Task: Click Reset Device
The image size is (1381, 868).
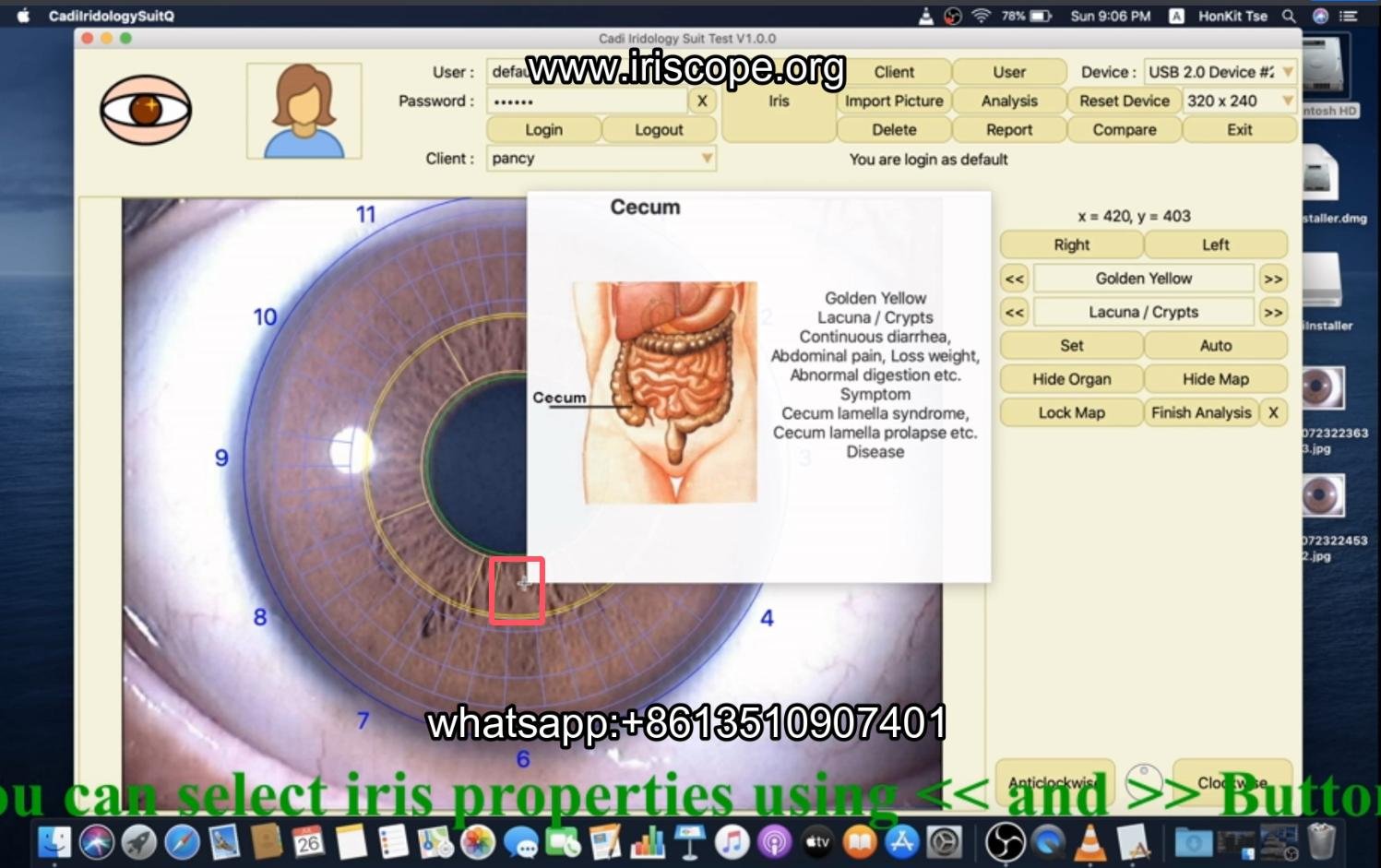Action: click(x=1125, y=101)
